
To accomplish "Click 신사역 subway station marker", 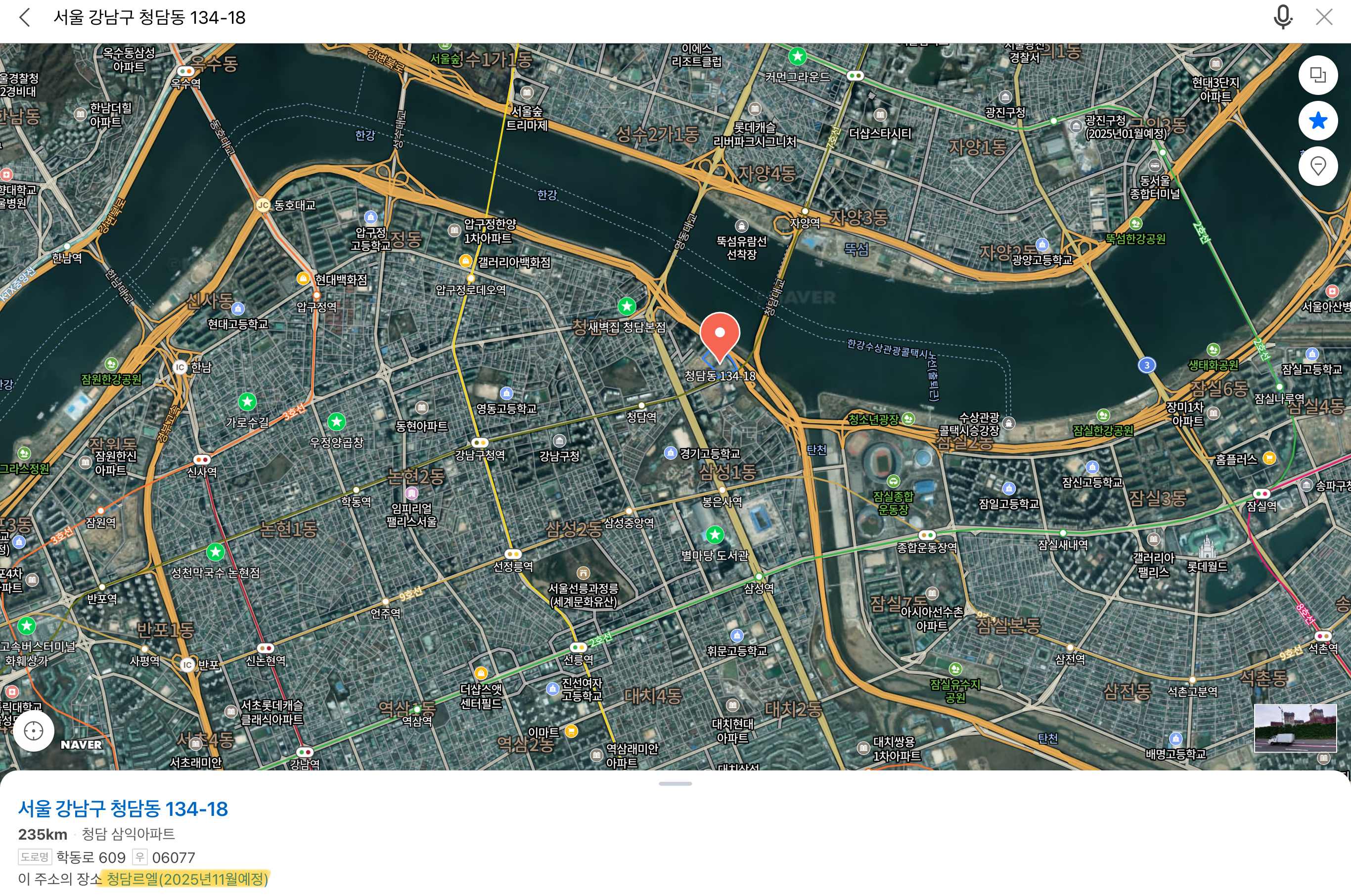I will [202, 459].
